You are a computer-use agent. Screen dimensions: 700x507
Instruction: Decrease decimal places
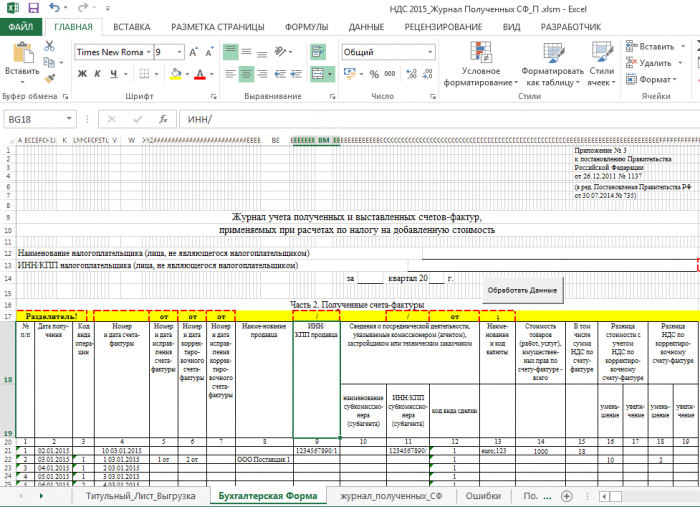(x=427, y=74)
